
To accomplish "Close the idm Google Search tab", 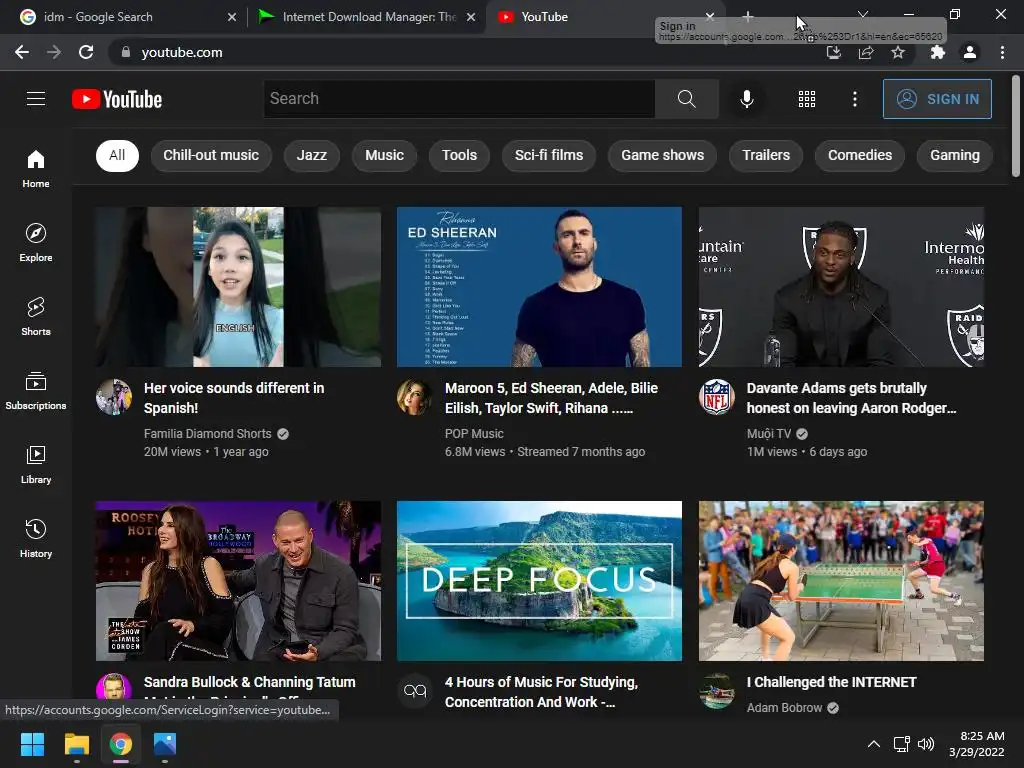I will 232,17.
